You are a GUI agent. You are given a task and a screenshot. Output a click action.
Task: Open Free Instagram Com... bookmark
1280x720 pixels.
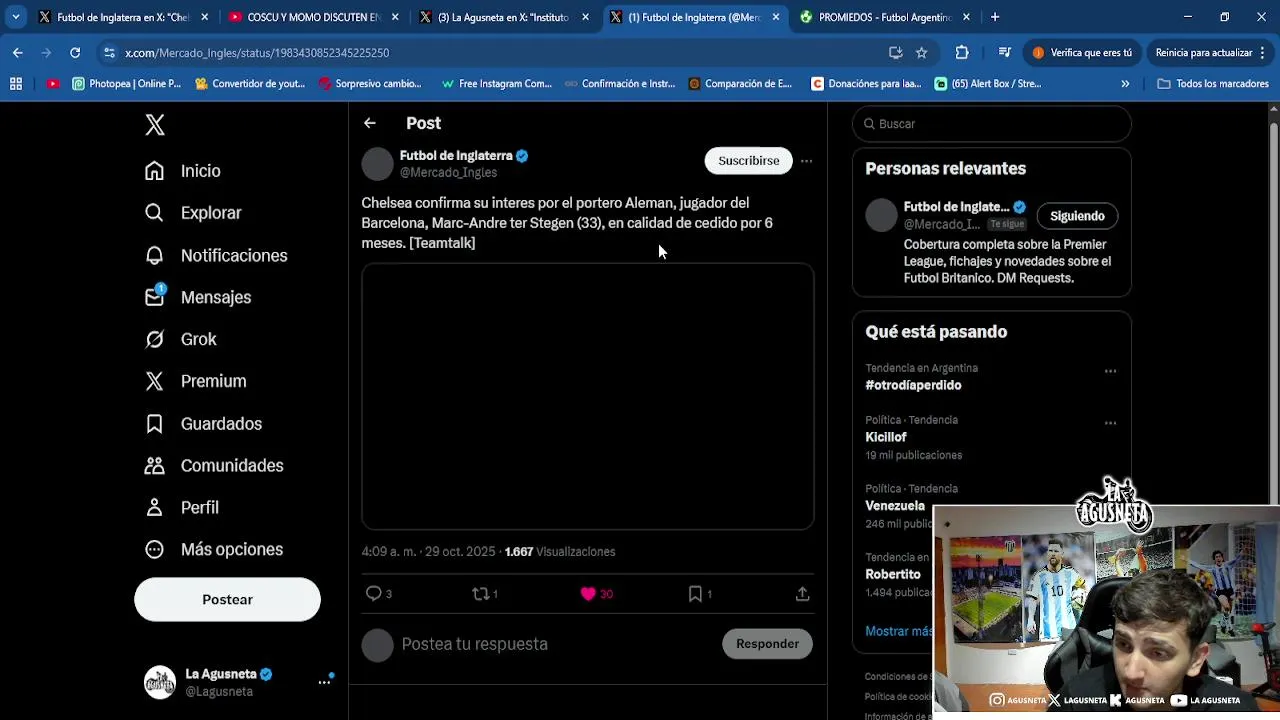(x=496, y=84)
